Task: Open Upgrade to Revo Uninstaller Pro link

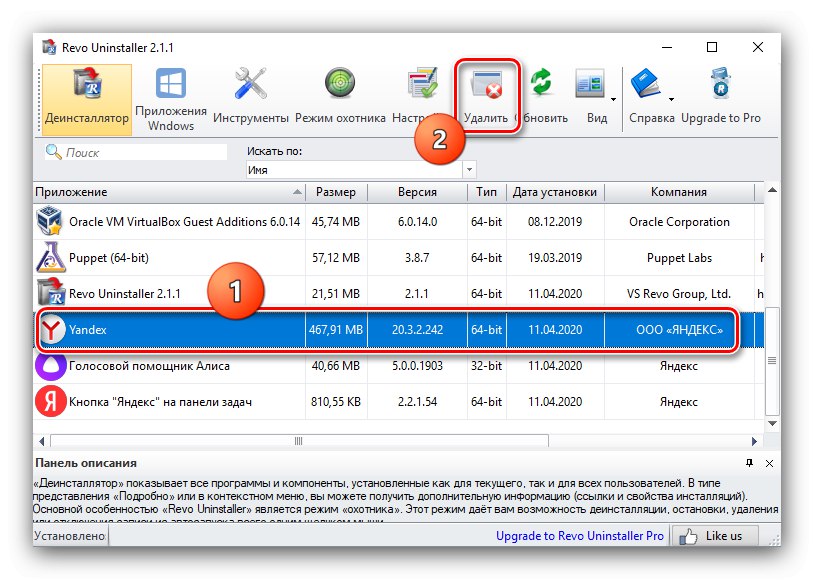Action: point(579,536)
